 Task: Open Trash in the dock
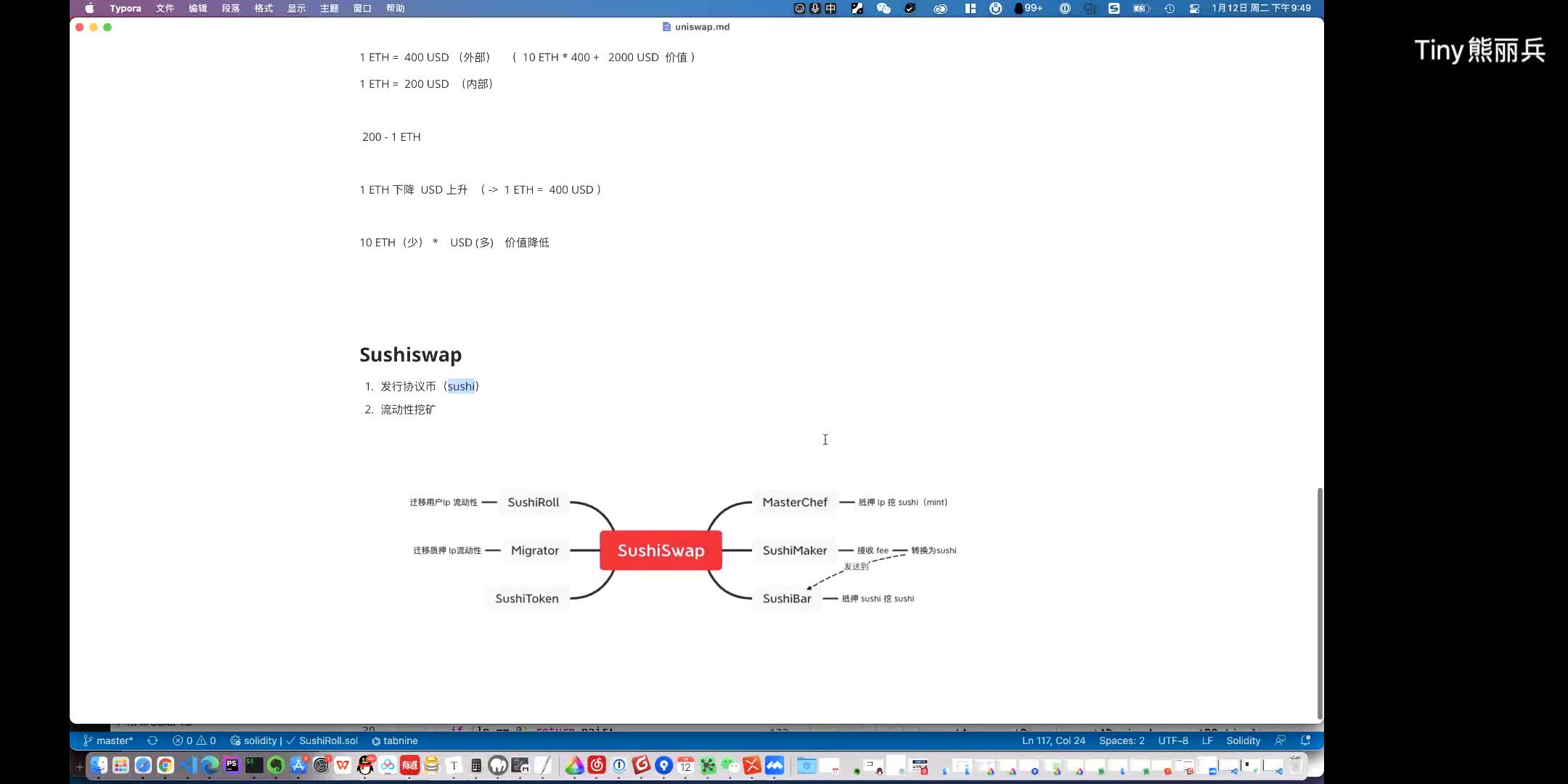coord(1295,765)
